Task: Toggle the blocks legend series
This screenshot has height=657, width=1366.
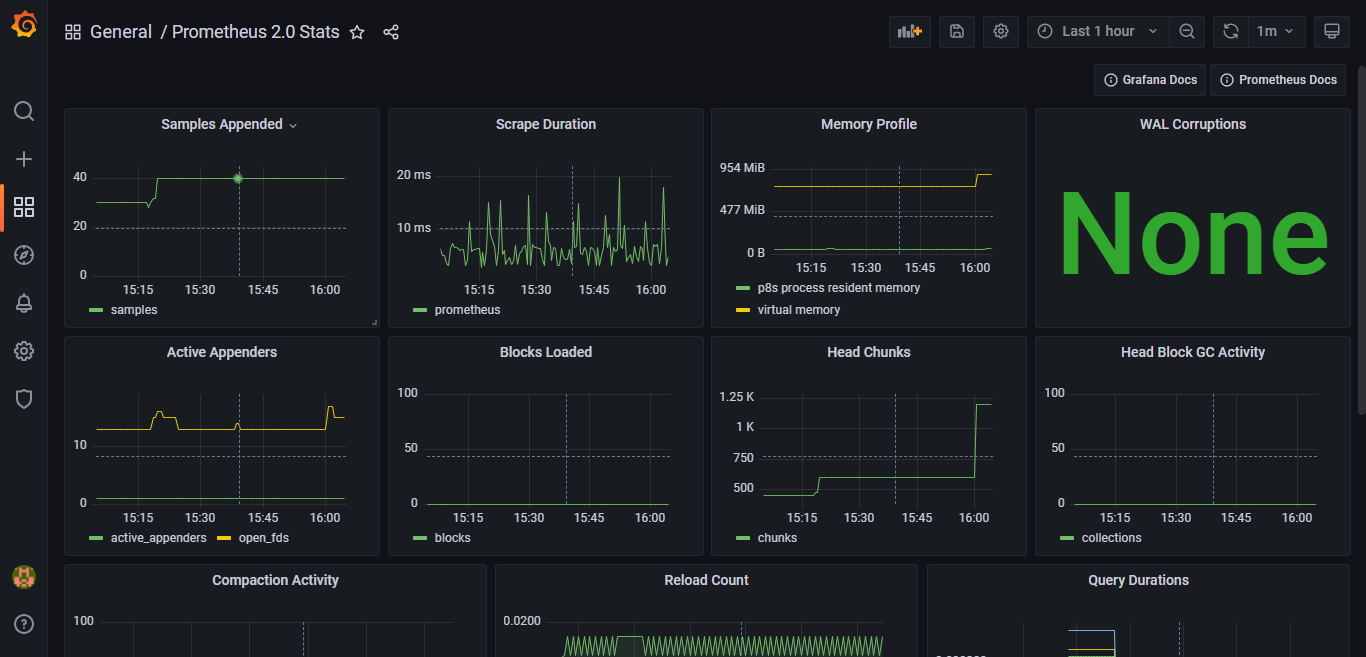Action: pos(452,538)
